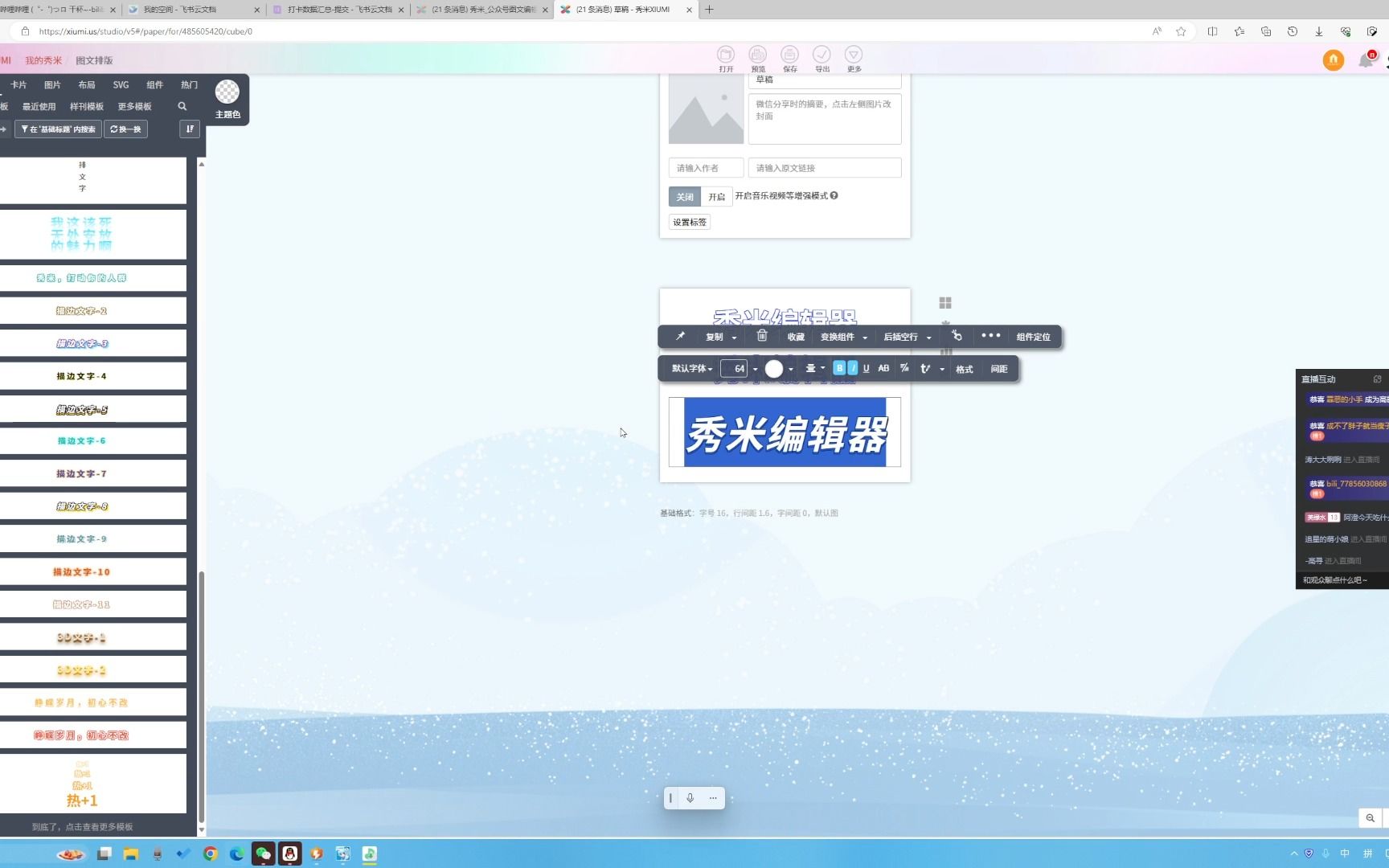Open the 变换组件 dropdown

click(844, 337)
